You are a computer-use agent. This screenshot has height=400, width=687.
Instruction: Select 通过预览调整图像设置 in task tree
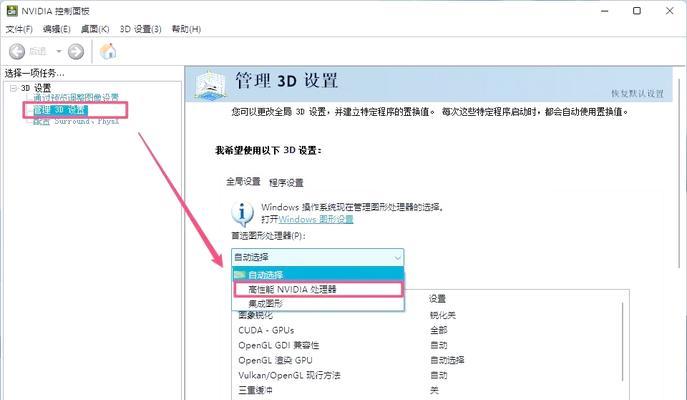(76, 97)
